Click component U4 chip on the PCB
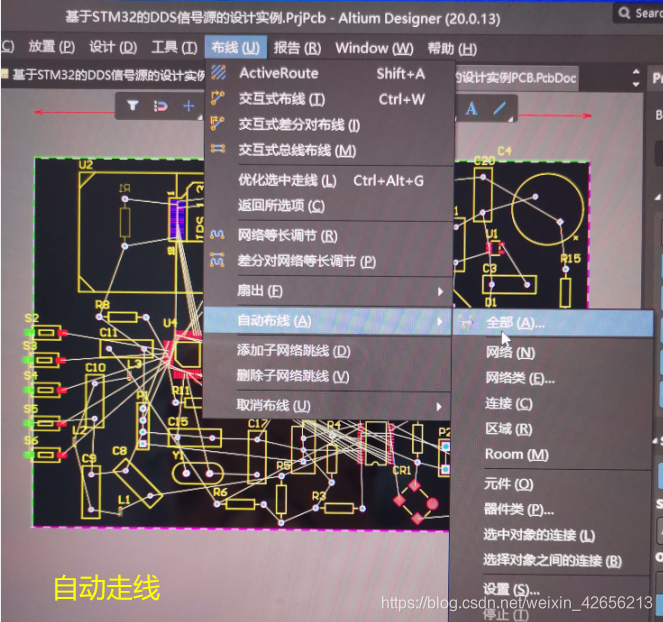Viewport: 663px width, 622px height. click(186, 355)
